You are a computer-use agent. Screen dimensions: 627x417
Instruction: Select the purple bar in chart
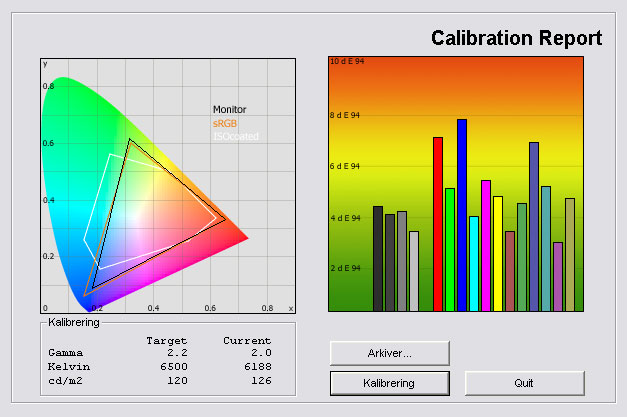(558, 277)
